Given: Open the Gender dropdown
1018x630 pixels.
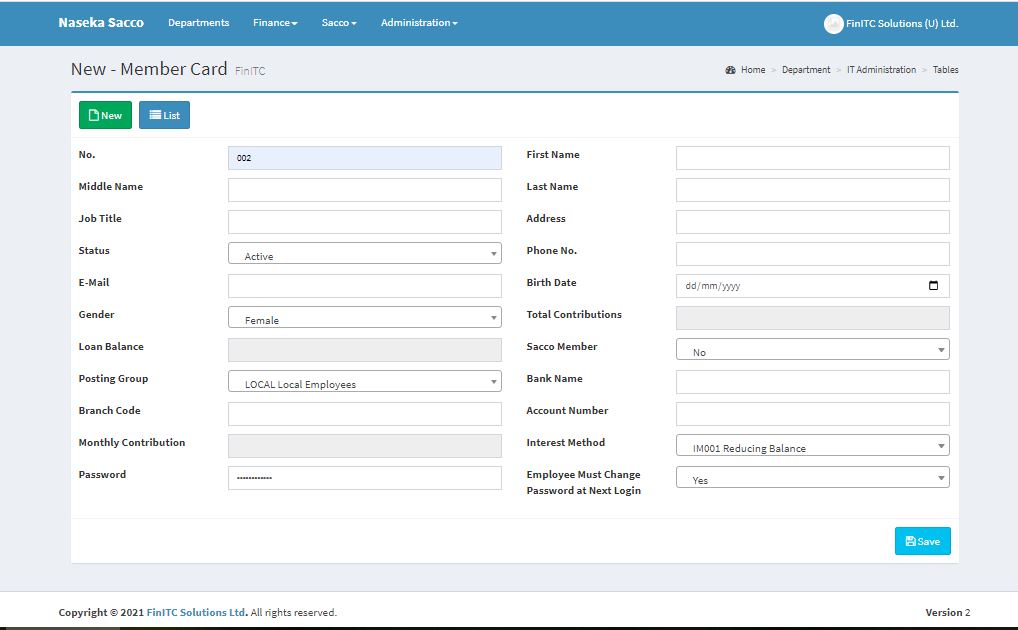Looking at the screenshot, I should (364, 318).
